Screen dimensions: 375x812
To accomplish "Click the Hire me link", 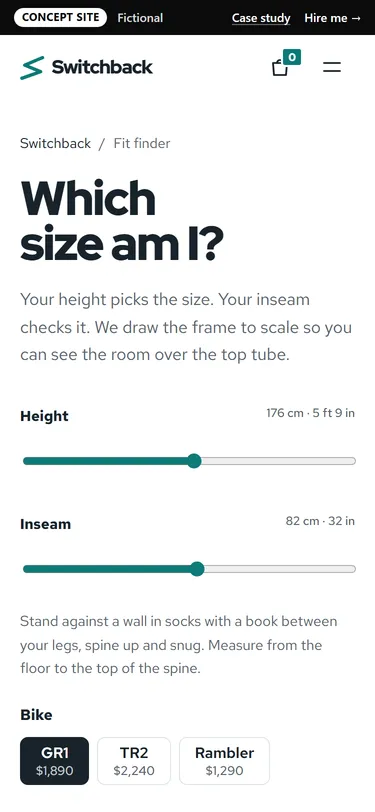I will coord(332,18).
